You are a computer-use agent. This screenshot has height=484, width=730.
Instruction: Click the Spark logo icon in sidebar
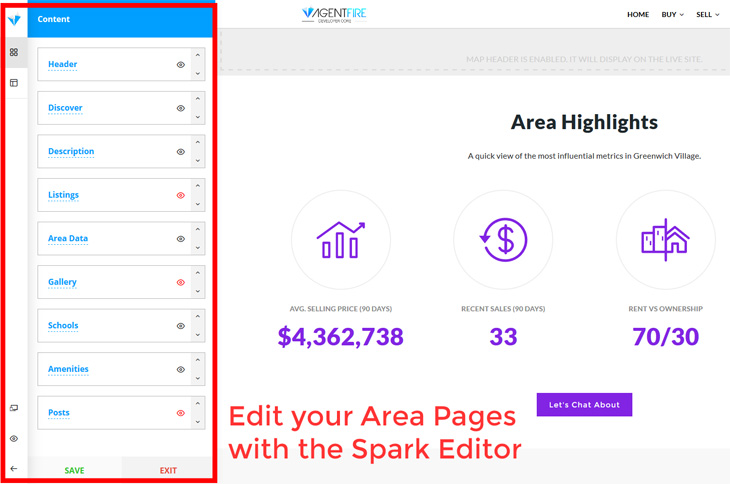coord(14,20)
